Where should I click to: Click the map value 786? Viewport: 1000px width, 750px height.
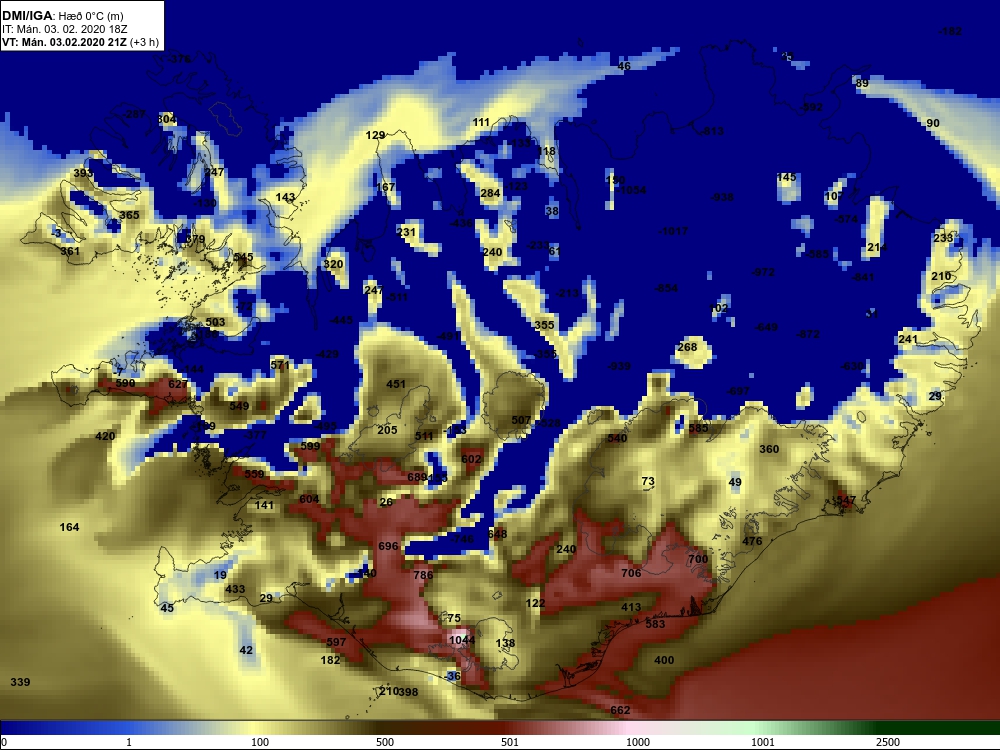(x=423, y=575)
